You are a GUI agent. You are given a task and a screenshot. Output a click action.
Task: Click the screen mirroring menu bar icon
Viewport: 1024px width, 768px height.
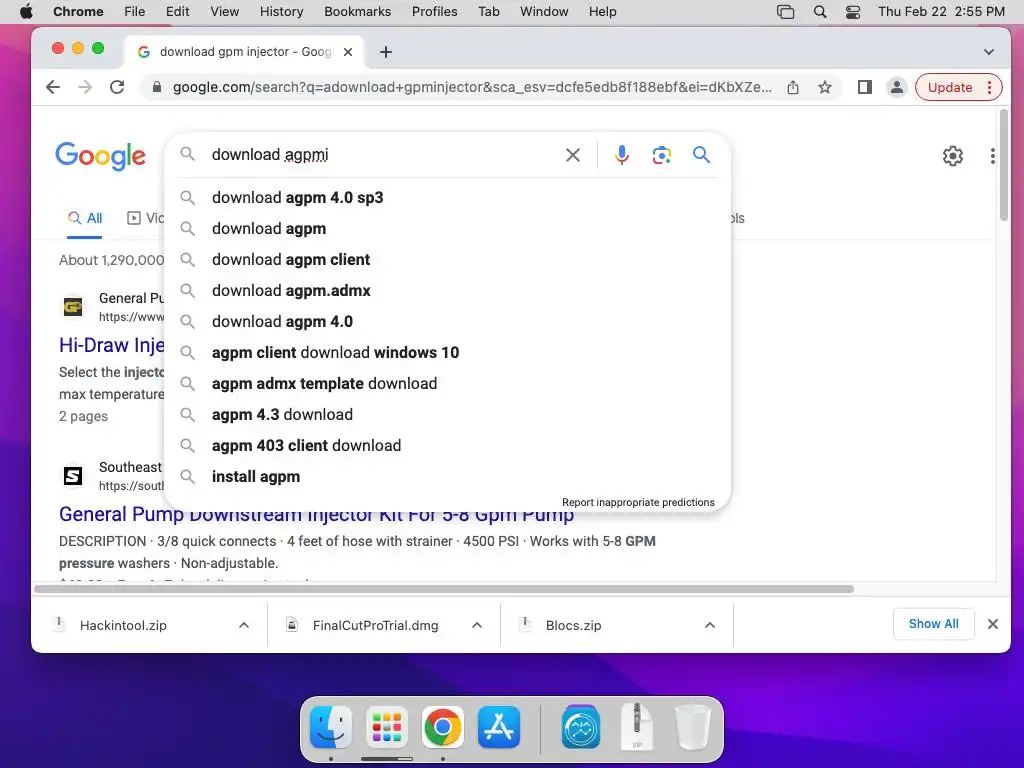786,12
